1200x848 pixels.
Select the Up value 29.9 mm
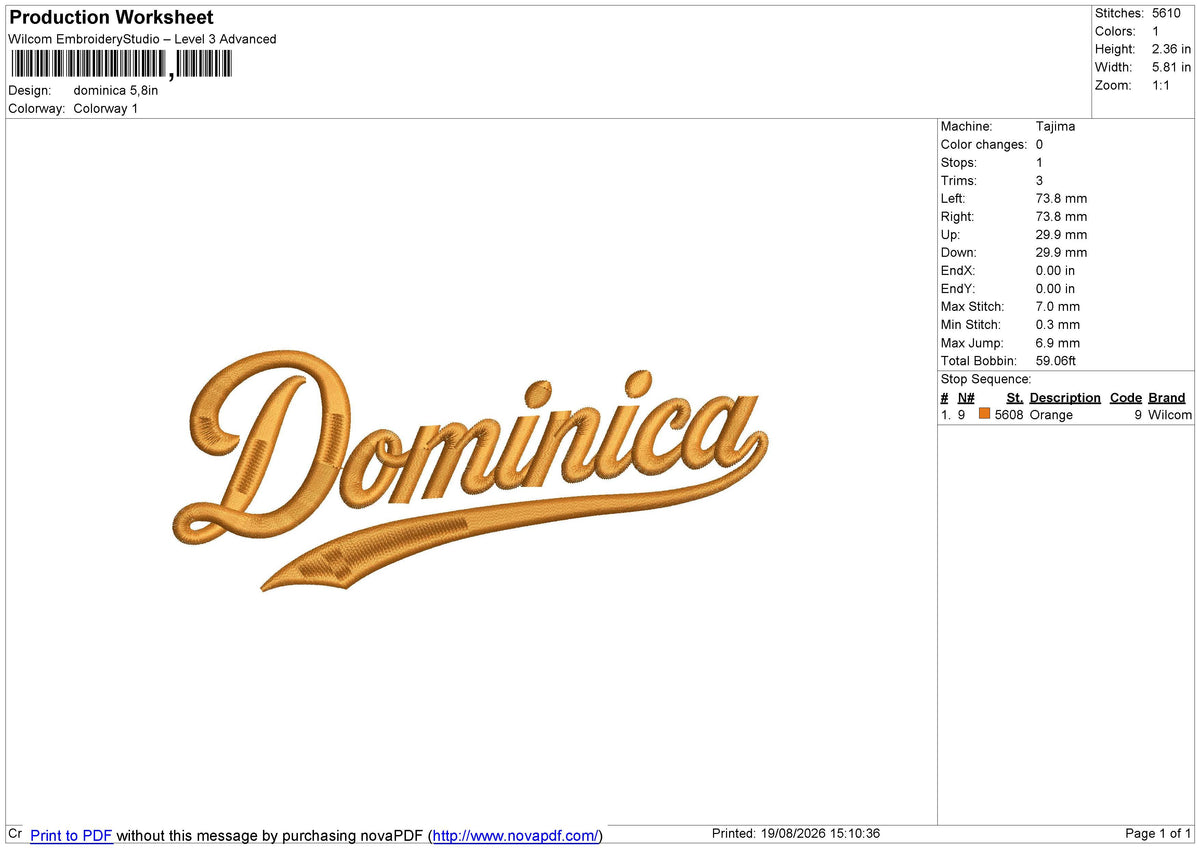click(x=1062, y=234)
